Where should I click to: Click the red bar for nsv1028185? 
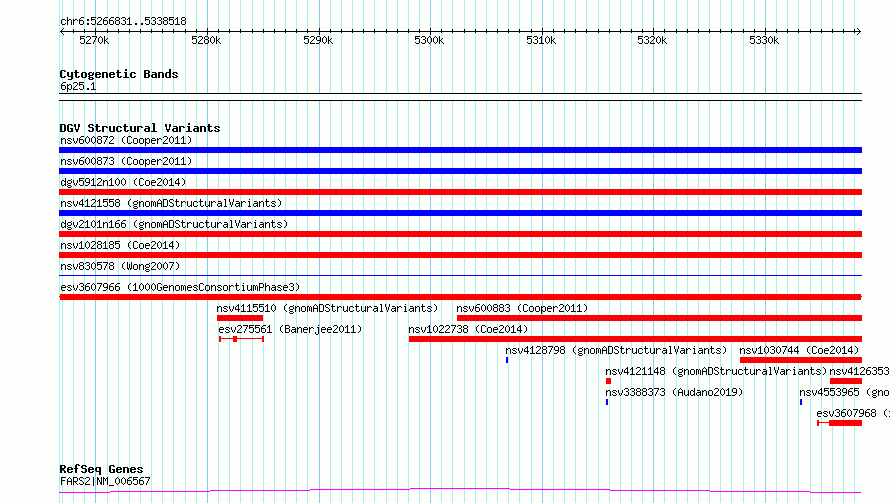tap(460, 255)
